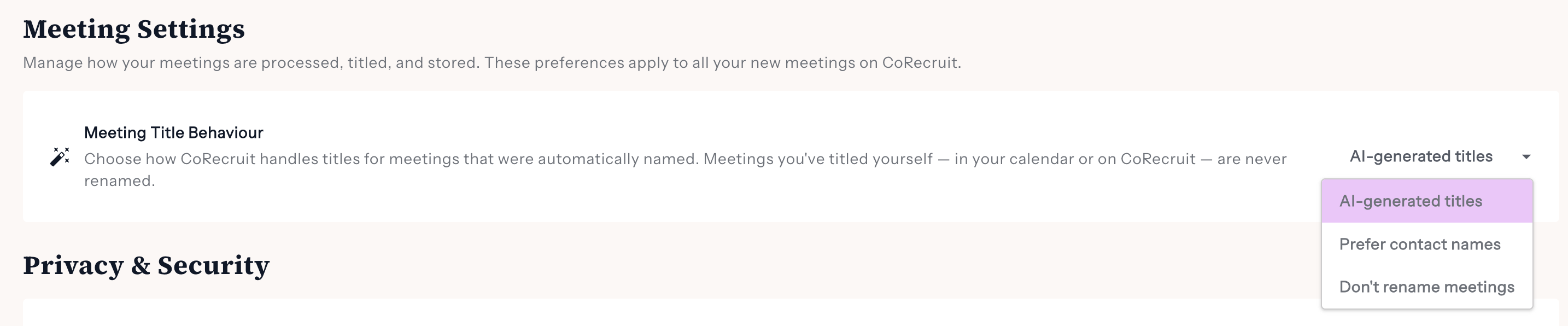Click the Meeting Settings heading
The width and height of the screenshot is (1568, 326).
[x=134, y=29]
